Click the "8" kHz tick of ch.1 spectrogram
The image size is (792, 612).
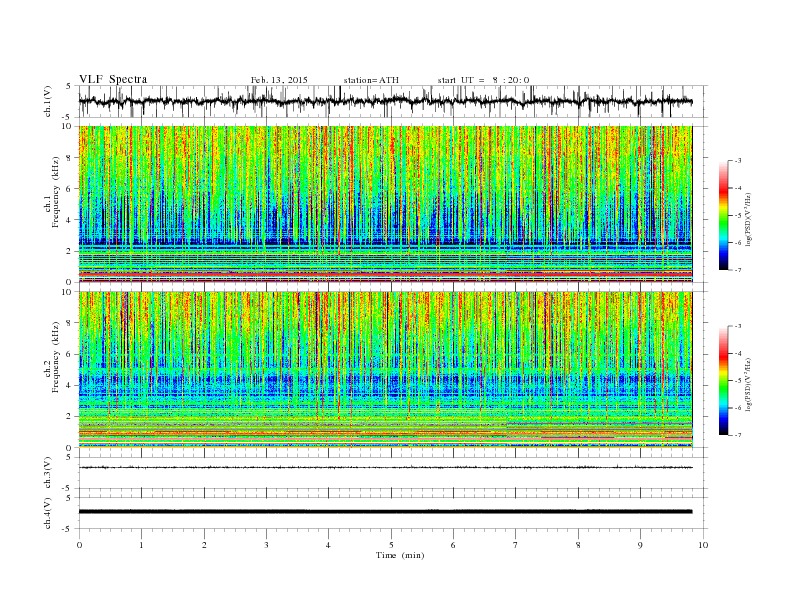(70, 158)
